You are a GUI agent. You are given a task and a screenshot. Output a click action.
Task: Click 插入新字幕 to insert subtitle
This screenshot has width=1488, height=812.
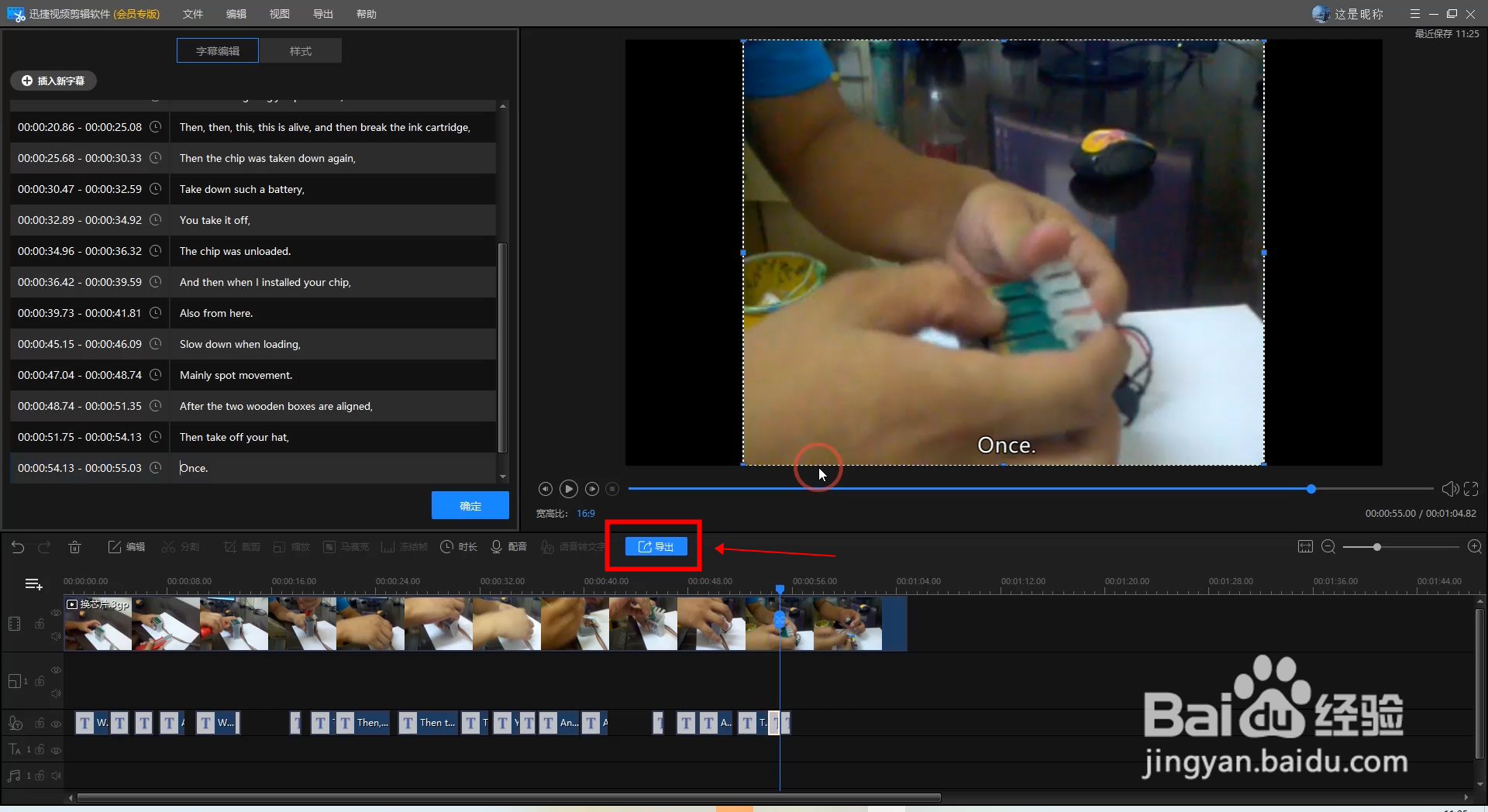pyautogui.click(x=53, y=81)
